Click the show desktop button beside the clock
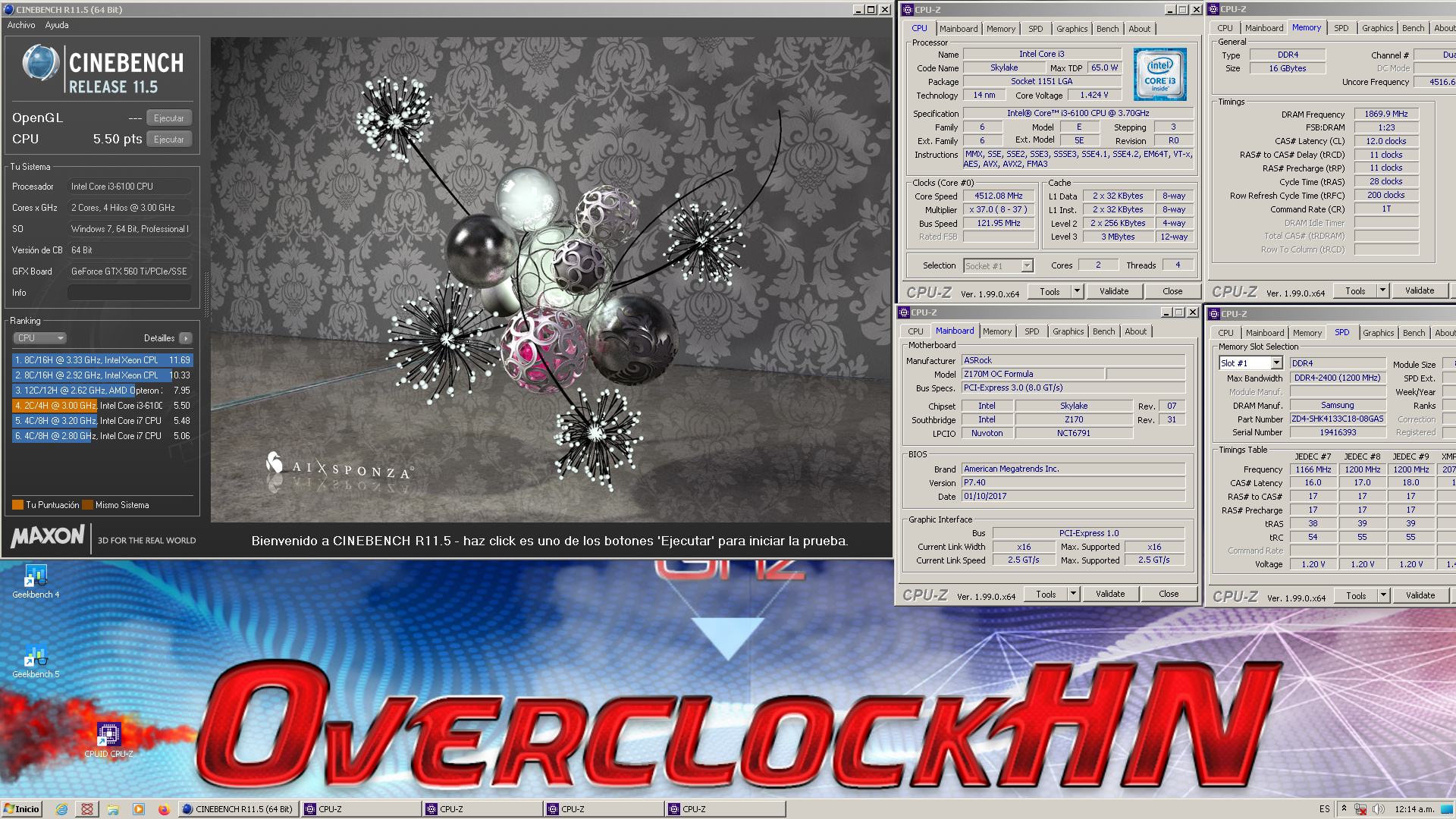This screenshot has width=1456, height=819. (x=1447, y=809)
